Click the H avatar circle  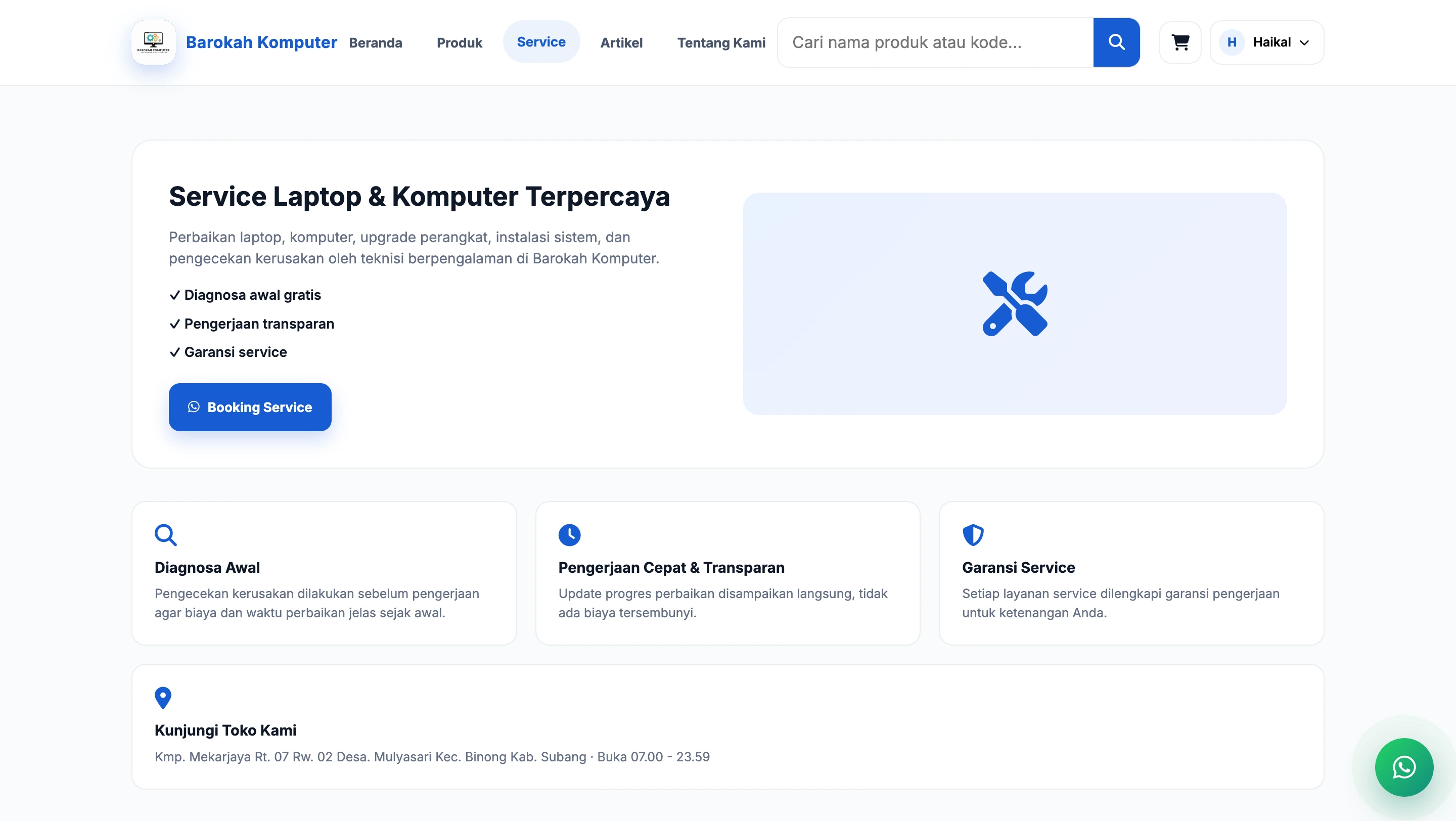[x=1232, y=42]
